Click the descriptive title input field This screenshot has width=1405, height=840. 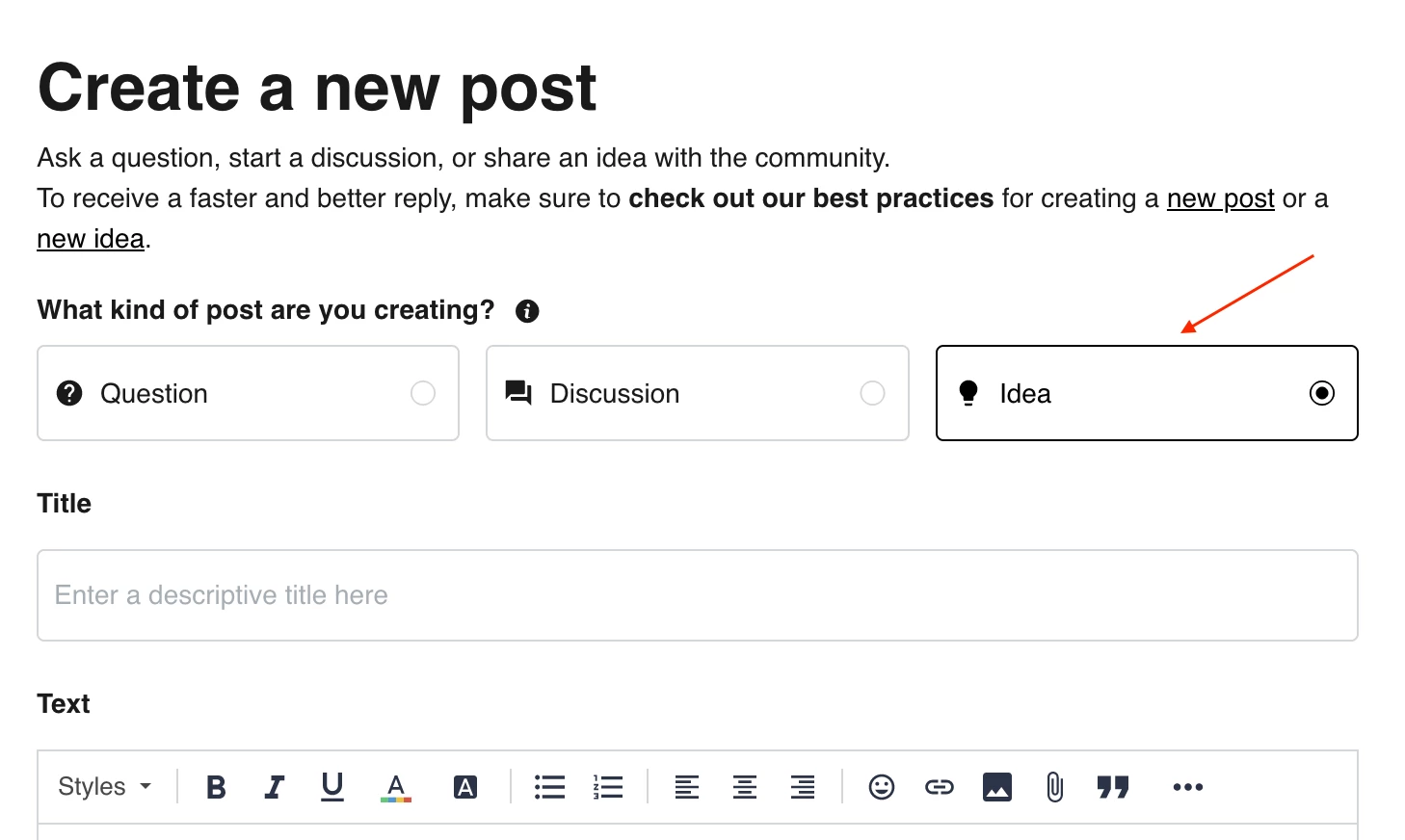point(698,595)
